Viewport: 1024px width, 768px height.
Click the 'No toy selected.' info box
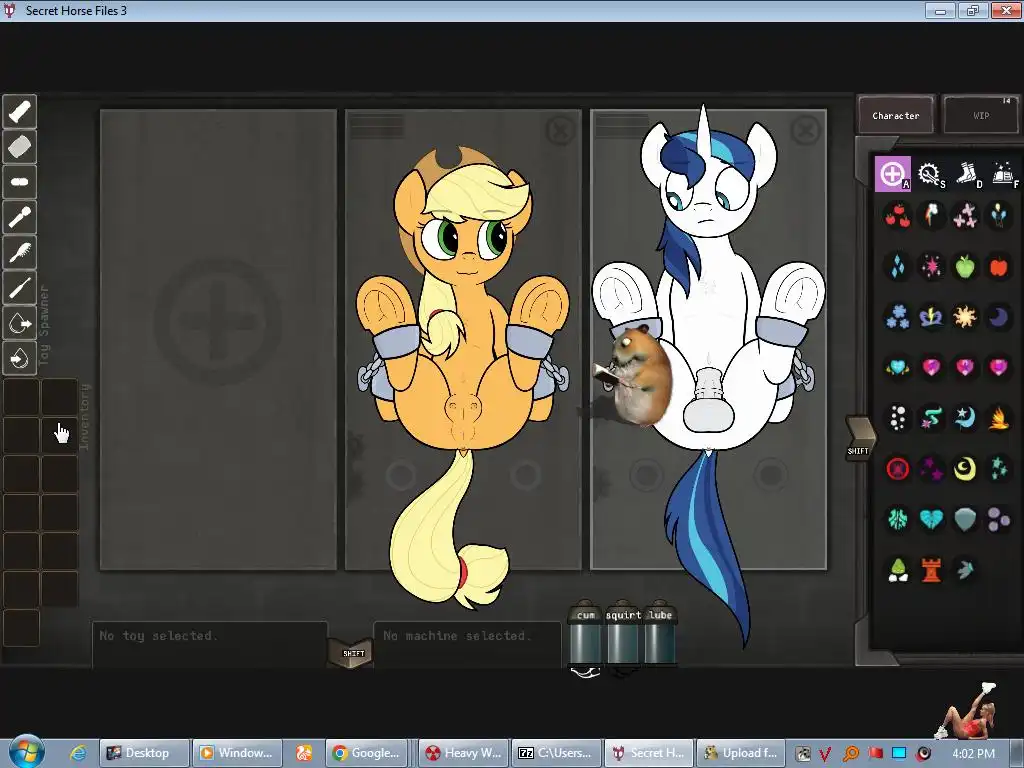(x=209, y=644)
